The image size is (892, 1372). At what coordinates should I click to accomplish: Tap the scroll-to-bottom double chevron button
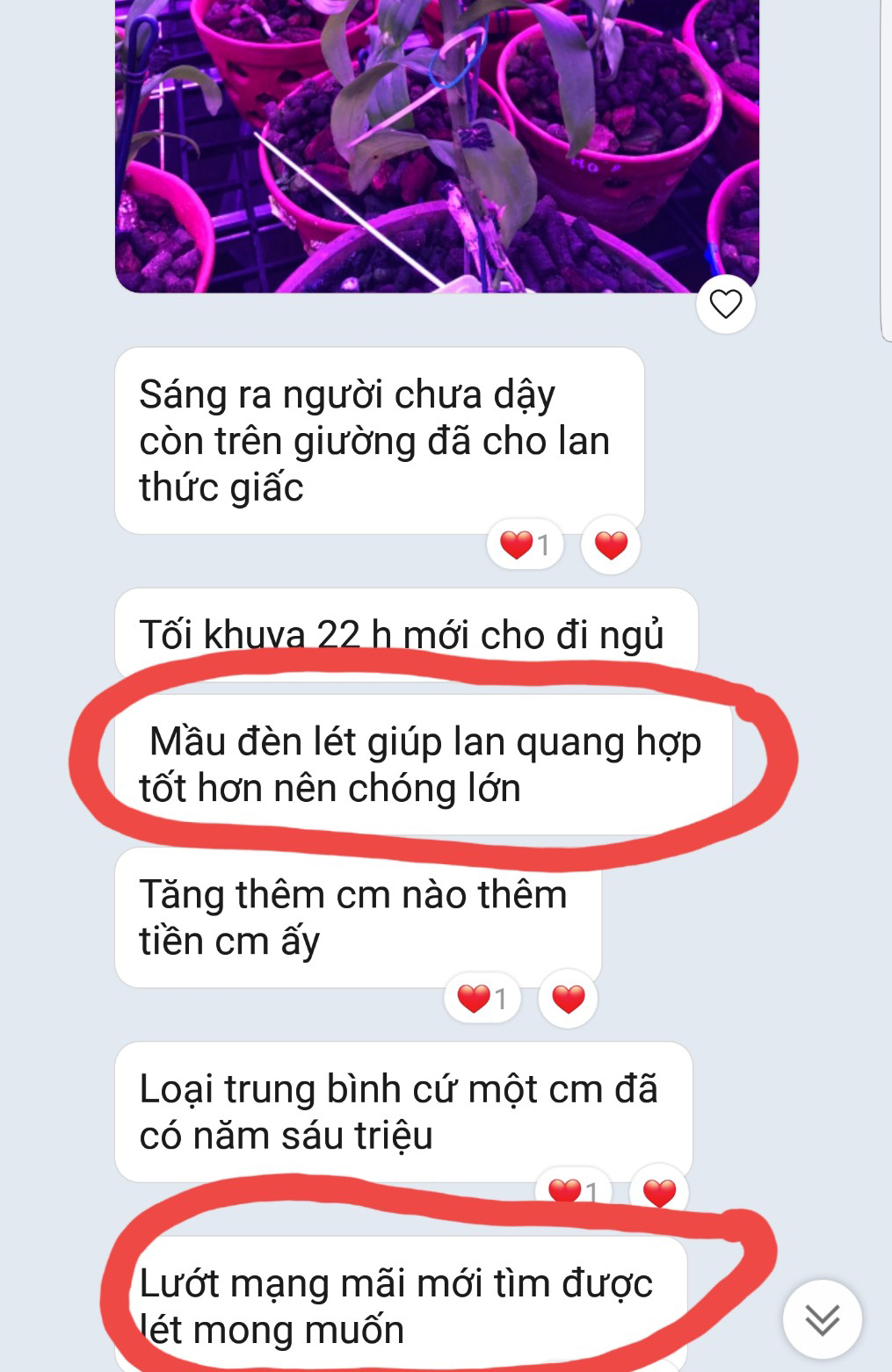pyautogui.click(x=823, y=1319)
